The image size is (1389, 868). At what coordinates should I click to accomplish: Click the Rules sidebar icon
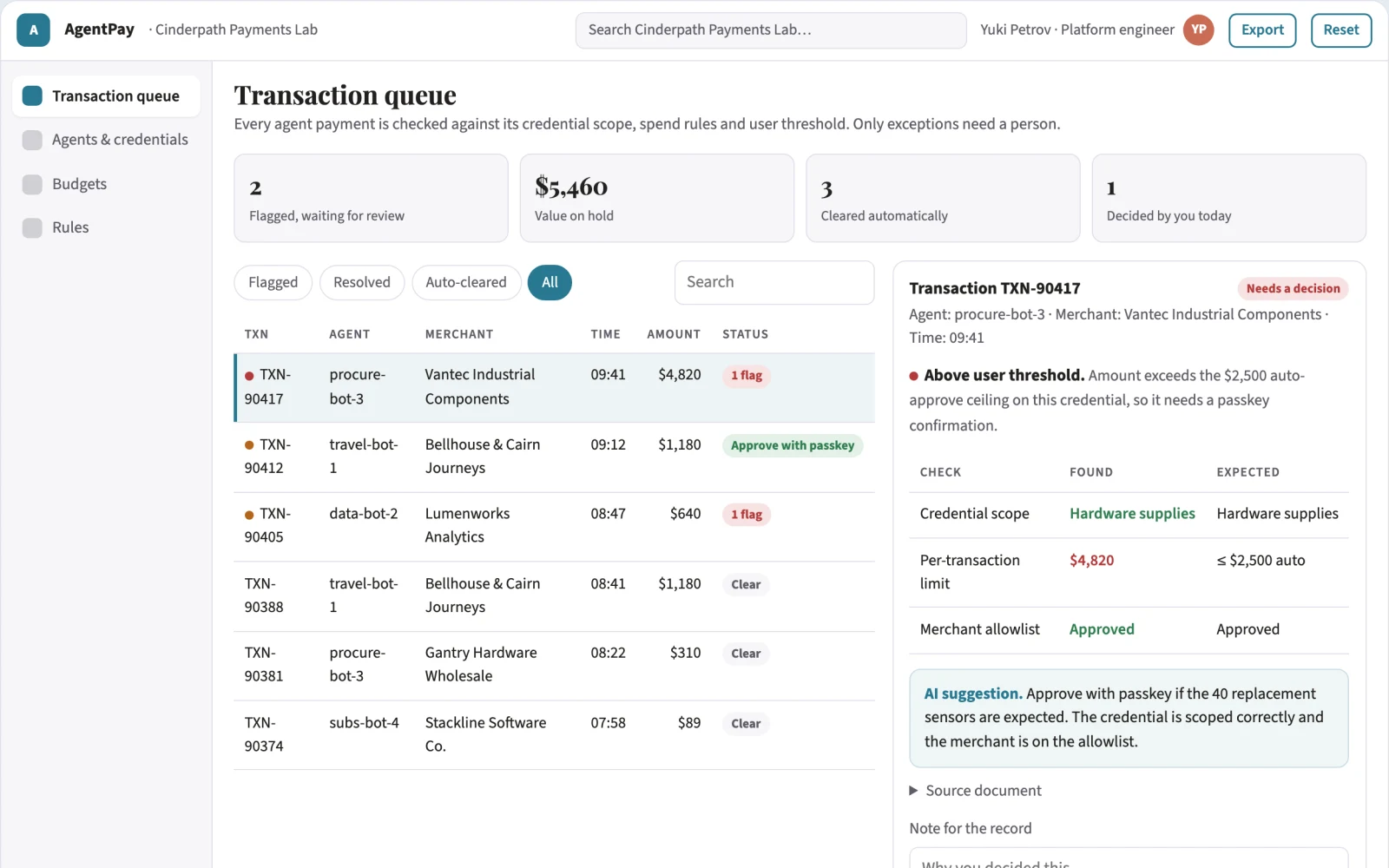click(32, 227)
